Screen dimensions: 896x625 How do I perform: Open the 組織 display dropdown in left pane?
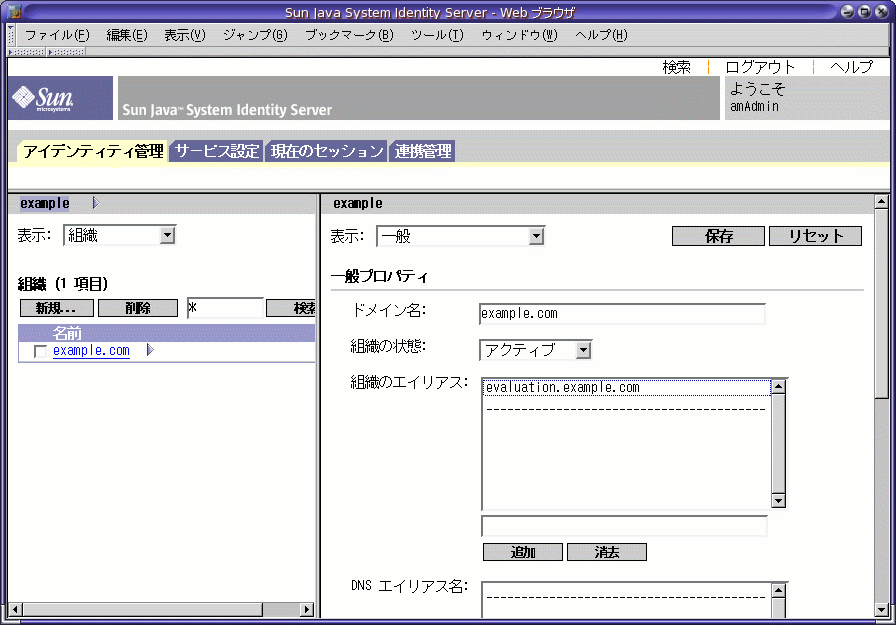119,235
